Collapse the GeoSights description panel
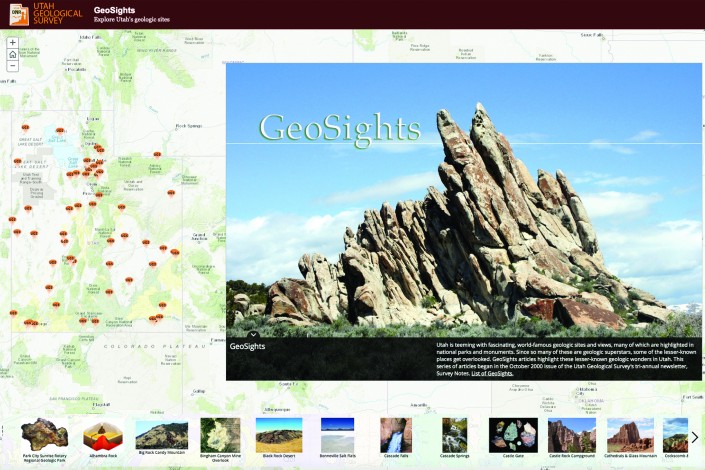Viewport: 705px width, 470px height. (x=254, y=334)
